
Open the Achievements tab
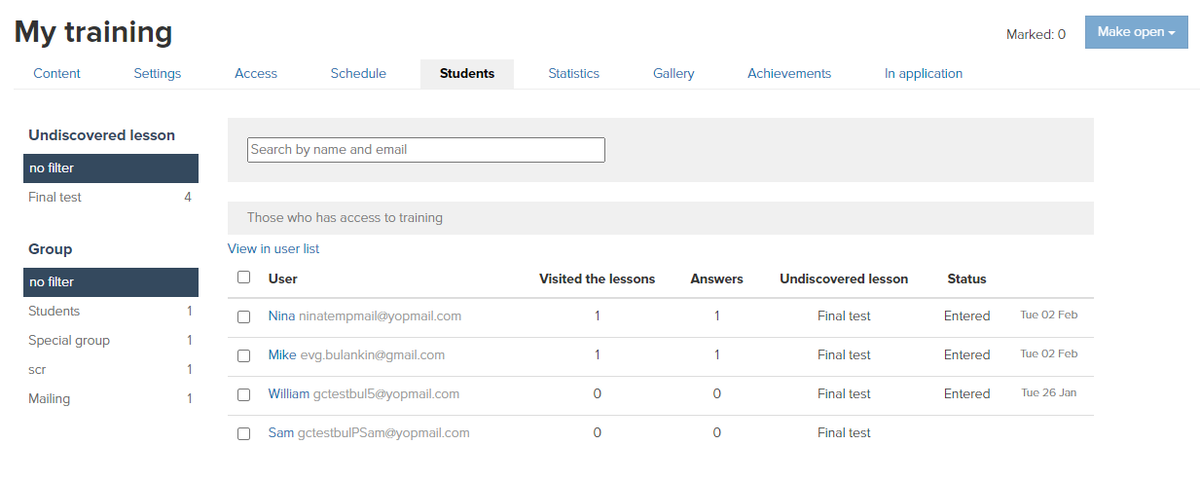pos(789,73)
